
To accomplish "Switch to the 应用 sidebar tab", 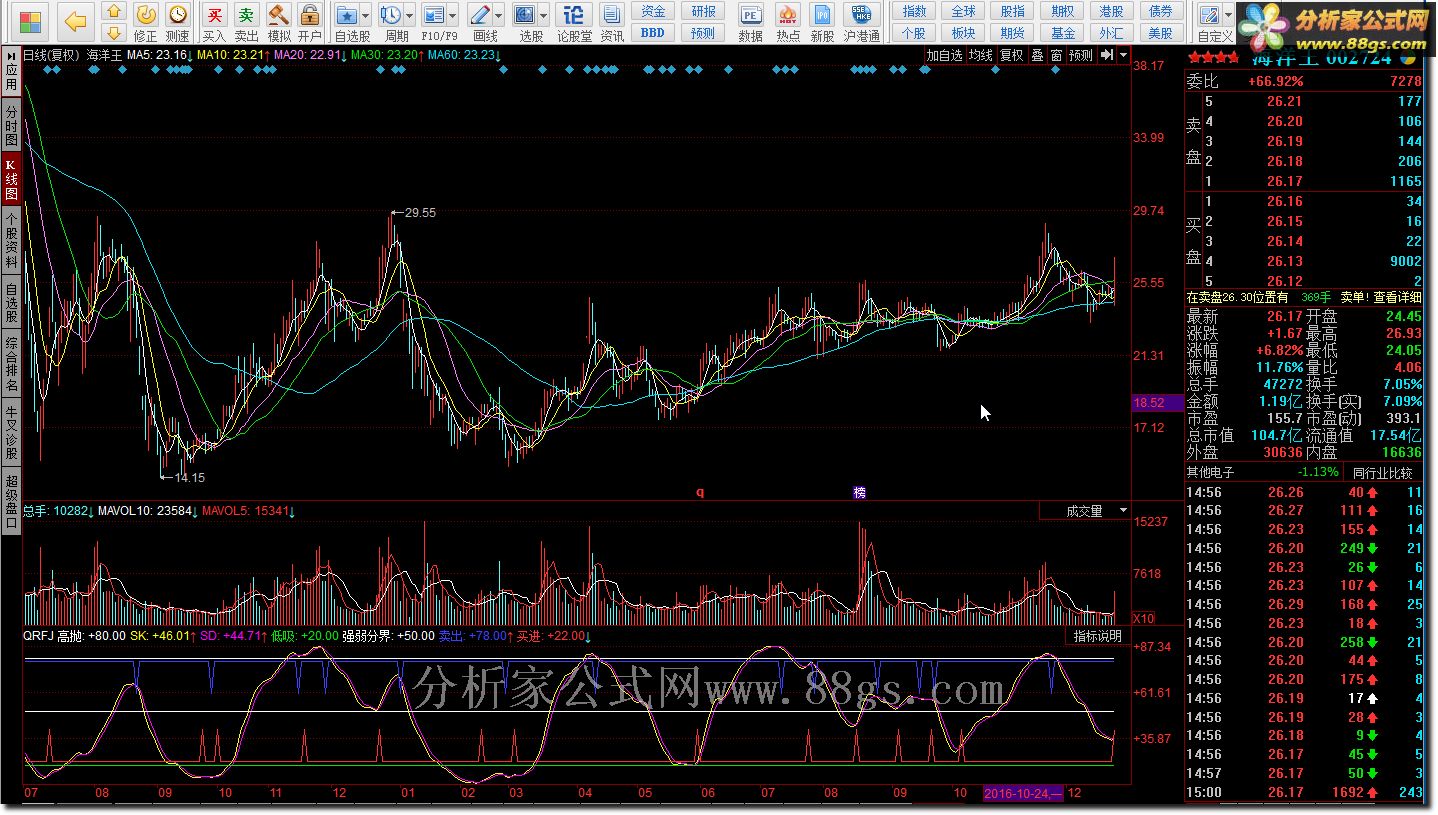I will [x=11, y=71].
